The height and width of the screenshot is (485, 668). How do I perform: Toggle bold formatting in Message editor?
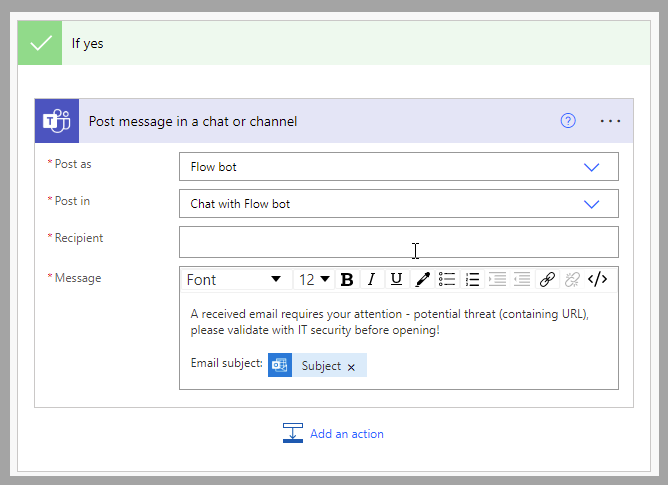tap(347, 280)
